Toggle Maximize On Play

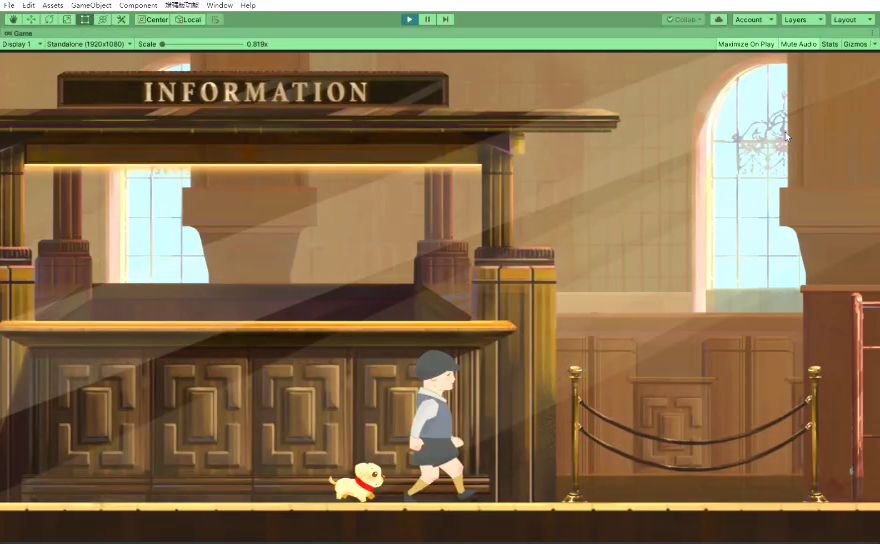[746, 44]
